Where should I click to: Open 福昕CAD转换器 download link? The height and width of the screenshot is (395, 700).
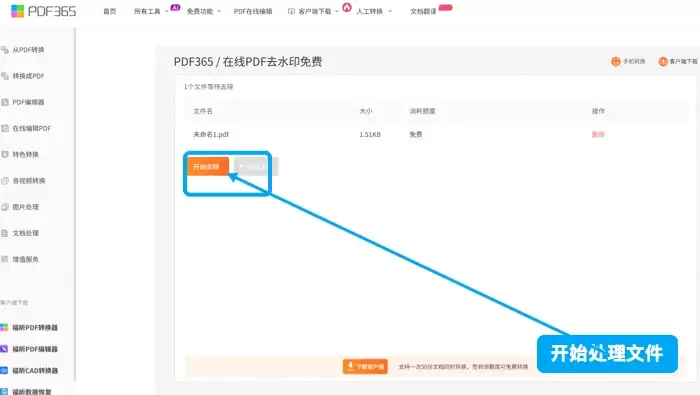pyautogui.click(x=35, y=370)
